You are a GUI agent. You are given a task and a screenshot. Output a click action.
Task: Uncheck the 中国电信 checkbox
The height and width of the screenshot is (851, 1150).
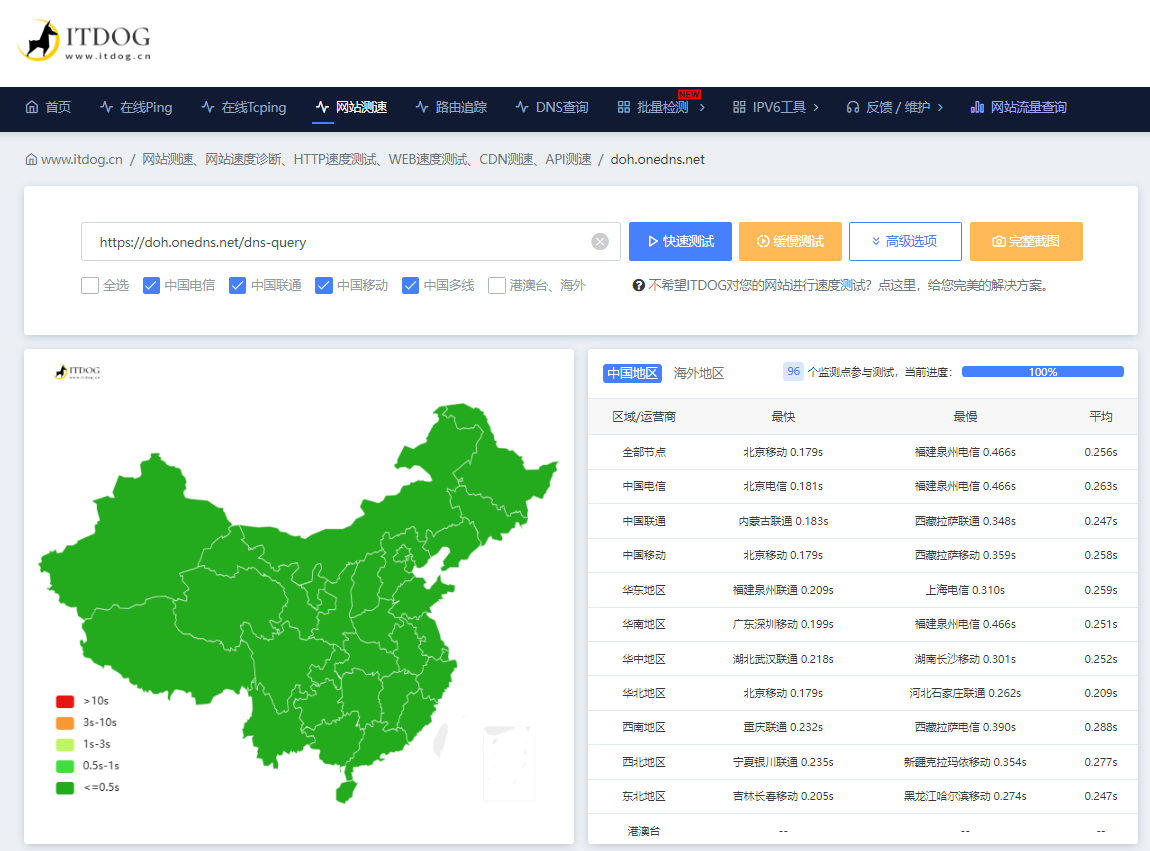click(152, 286)
